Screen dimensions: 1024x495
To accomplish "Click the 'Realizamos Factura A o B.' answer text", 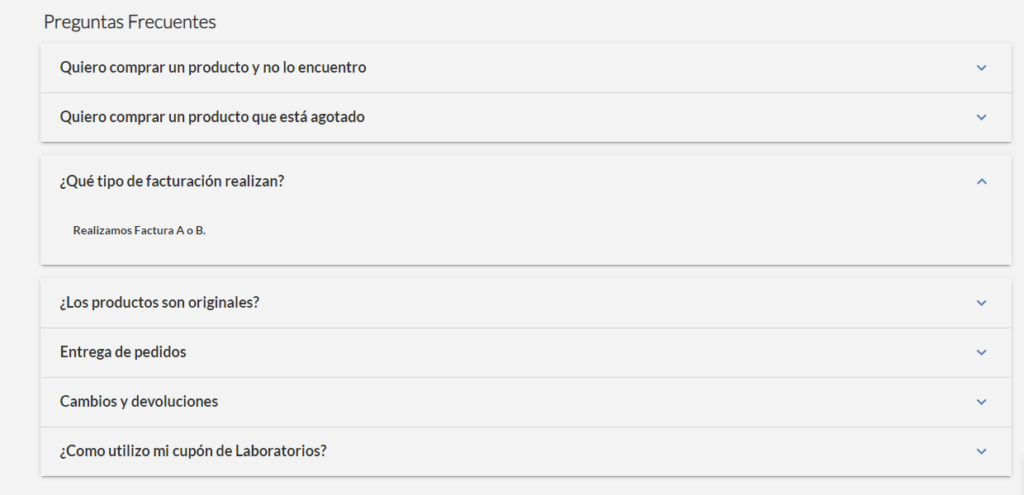I will pyautogui.click(x=139, y=231).
